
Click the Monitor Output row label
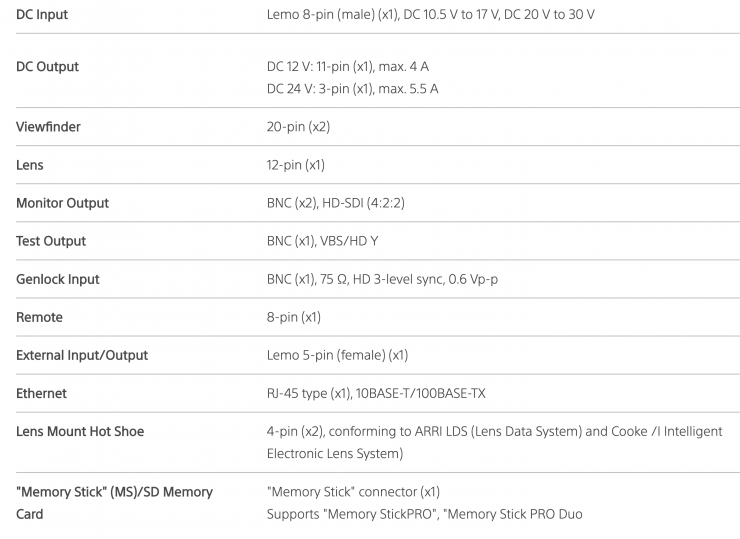tap(62, 203)
